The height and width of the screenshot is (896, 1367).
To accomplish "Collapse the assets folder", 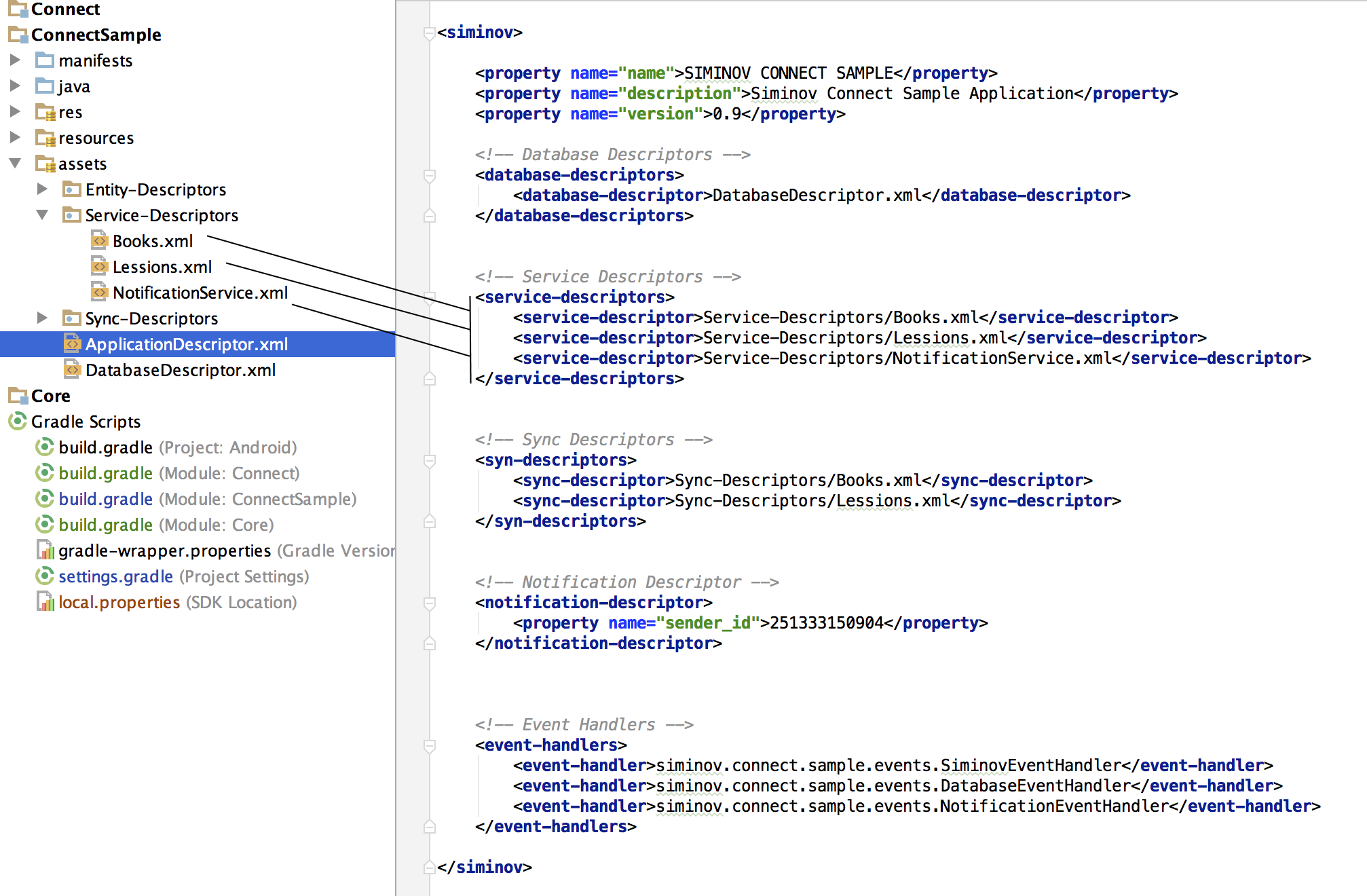I will (x=15, y=163).
